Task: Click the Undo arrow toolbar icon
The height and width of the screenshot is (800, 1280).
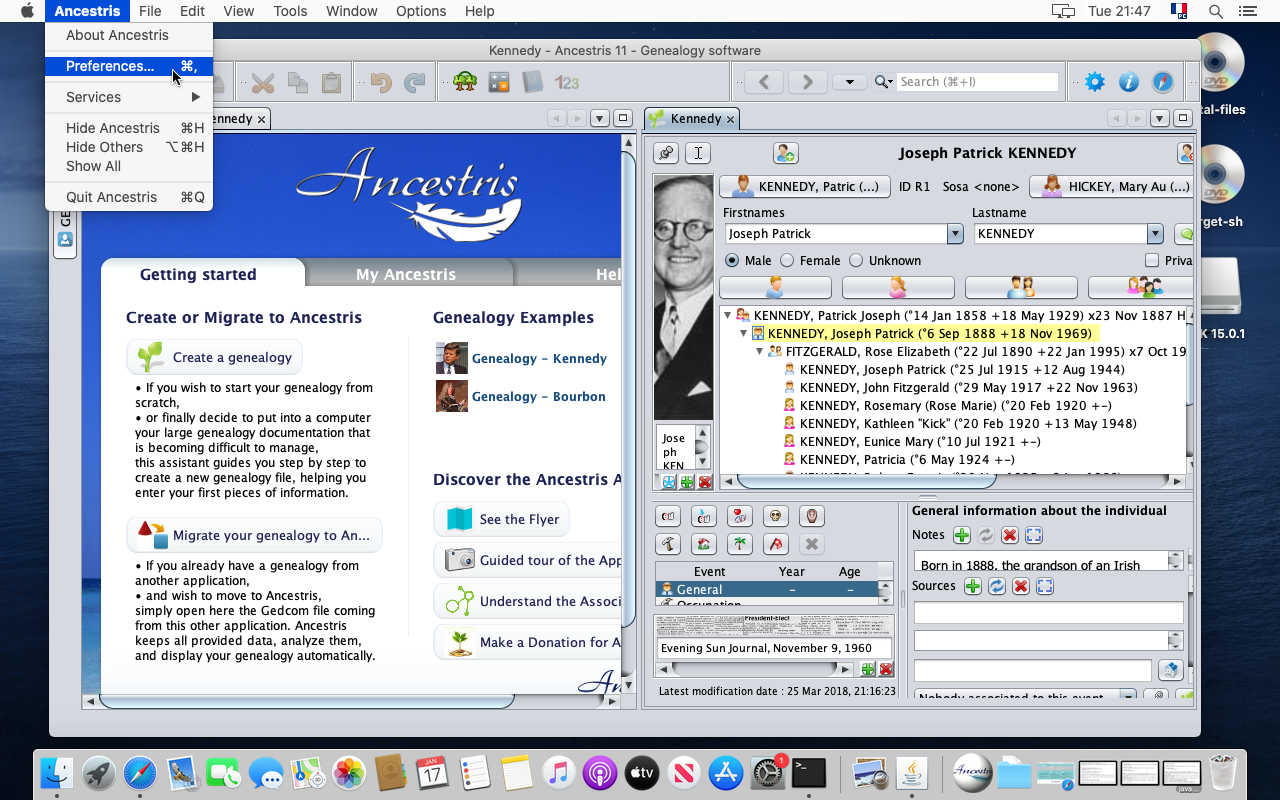Action: [x=381, y=82]
